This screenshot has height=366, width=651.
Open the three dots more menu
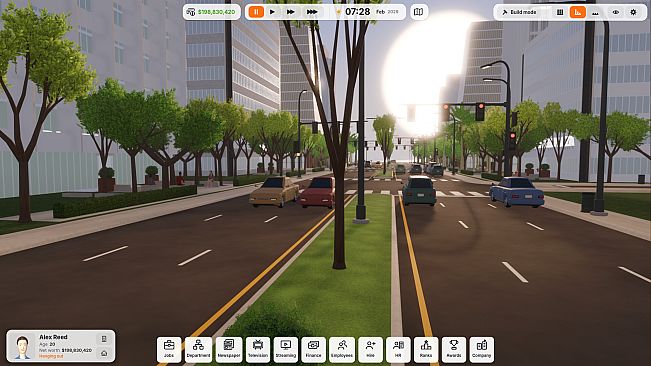(595, 12)
